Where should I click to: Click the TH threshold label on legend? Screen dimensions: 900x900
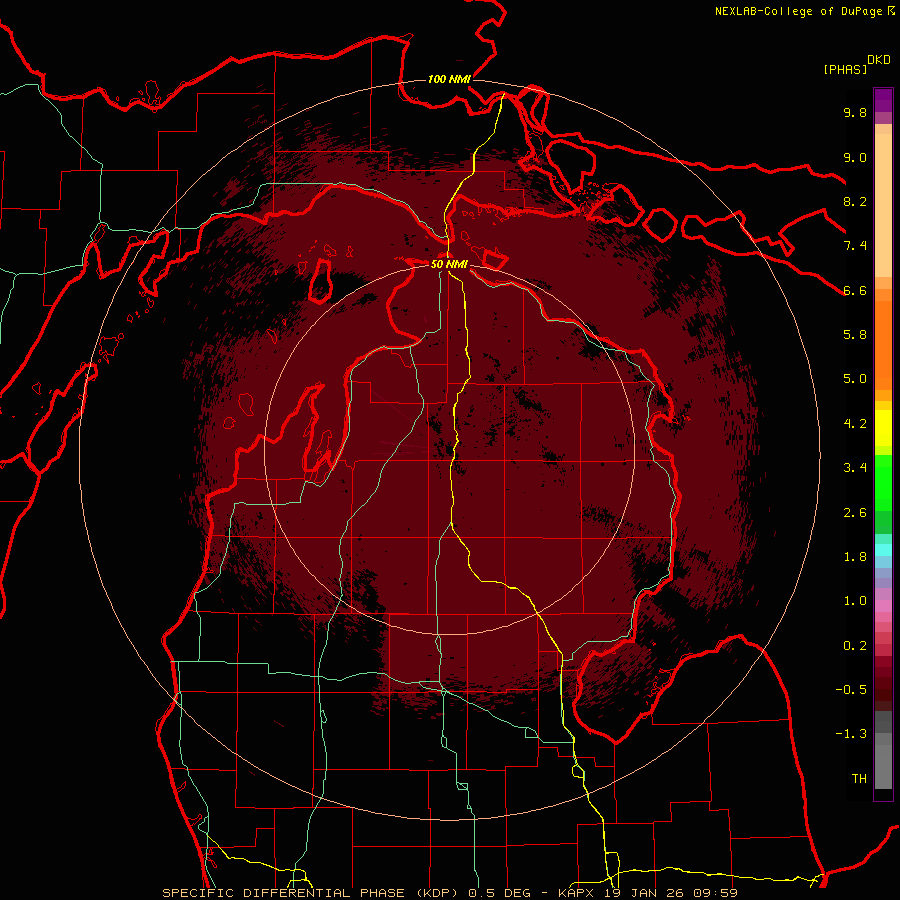coord(859,779)
